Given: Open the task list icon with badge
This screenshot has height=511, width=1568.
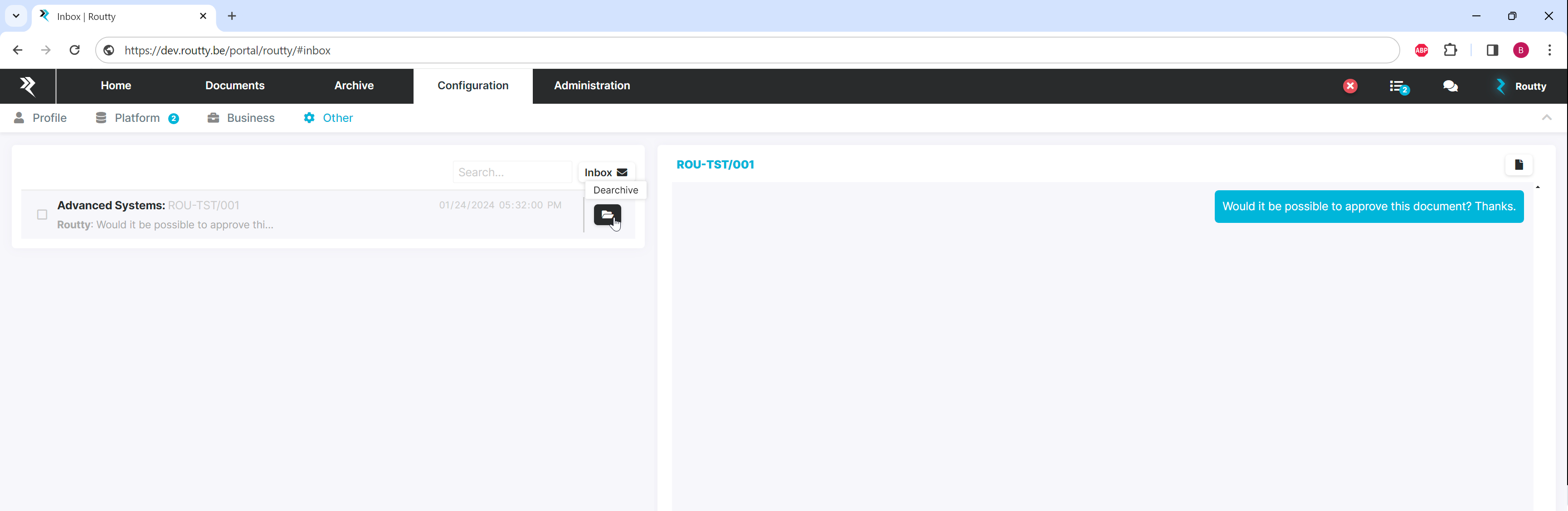Looking at the screenshot, I should point(1398,87).
